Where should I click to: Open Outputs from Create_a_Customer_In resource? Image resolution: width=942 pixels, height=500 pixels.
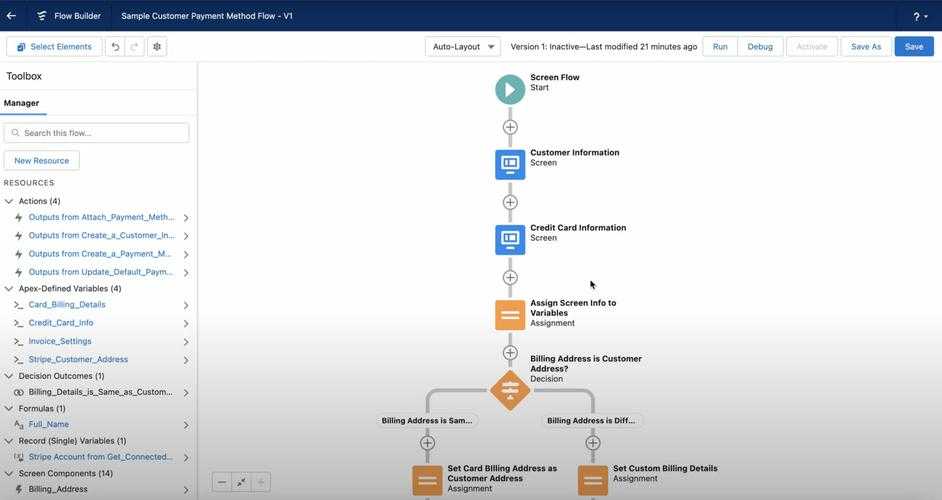(x=102, y=236)
